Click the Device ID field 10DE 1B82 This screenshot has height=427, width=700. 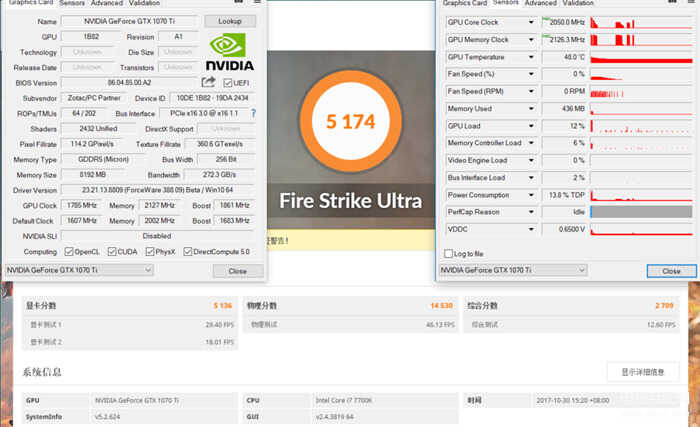212,98
